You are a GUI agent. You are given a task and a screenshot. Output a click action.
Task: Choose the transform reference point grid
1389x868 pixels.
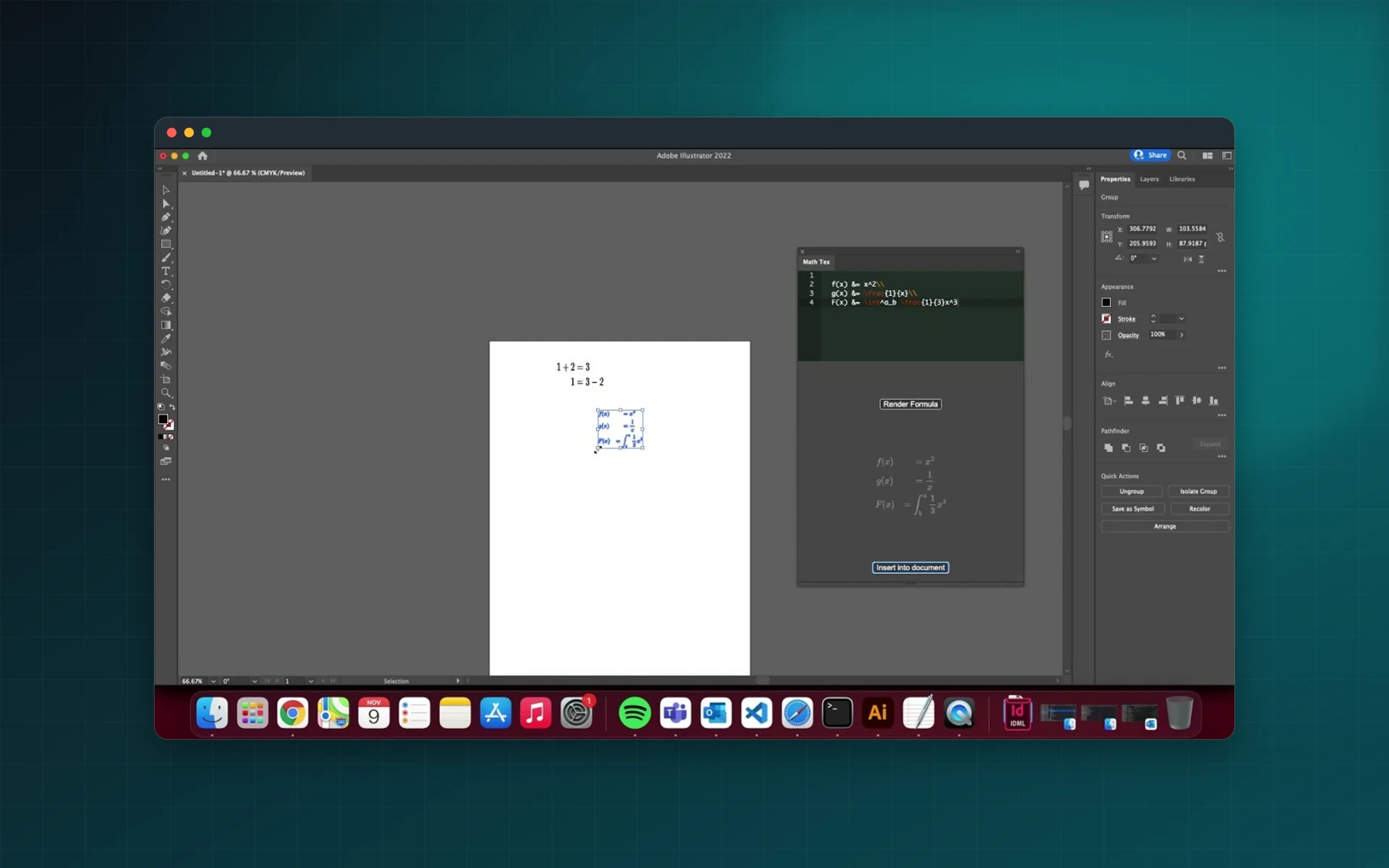1106,237
